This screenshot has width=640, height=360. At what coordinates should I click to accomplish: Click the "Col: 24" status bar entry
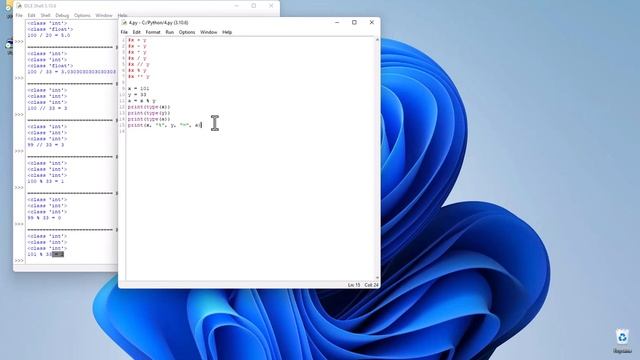pos(371,285)
